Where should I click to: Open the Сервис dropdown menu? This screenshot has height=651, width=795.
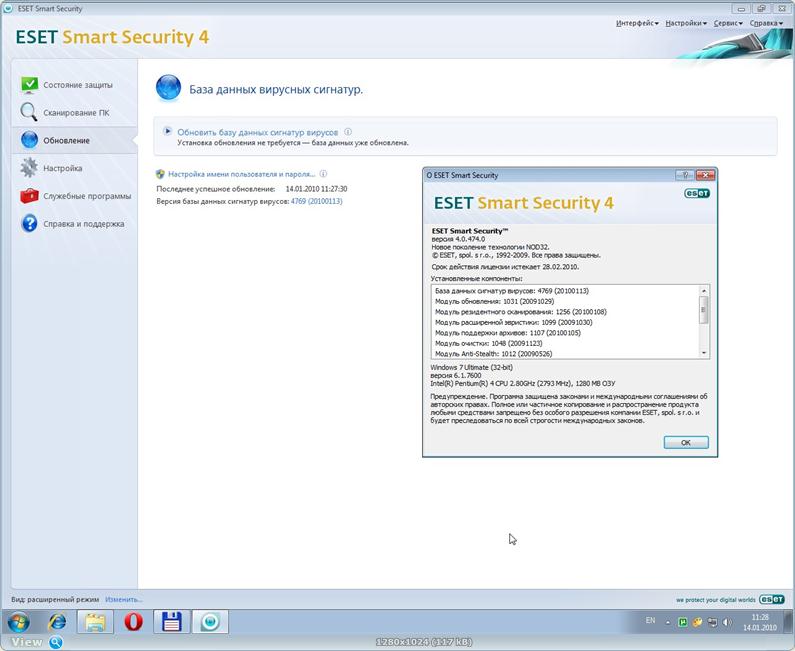point(728,23)
